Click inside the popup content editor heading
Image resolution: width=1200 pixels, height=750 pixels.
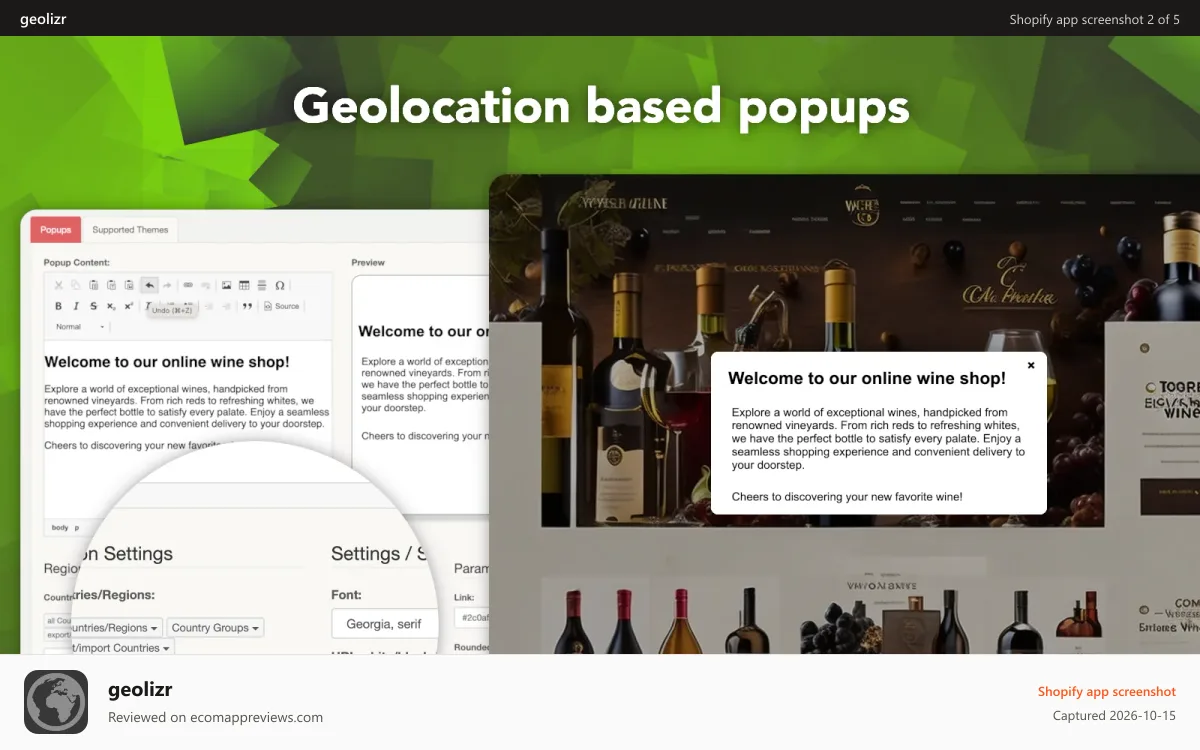coord(167,362)
